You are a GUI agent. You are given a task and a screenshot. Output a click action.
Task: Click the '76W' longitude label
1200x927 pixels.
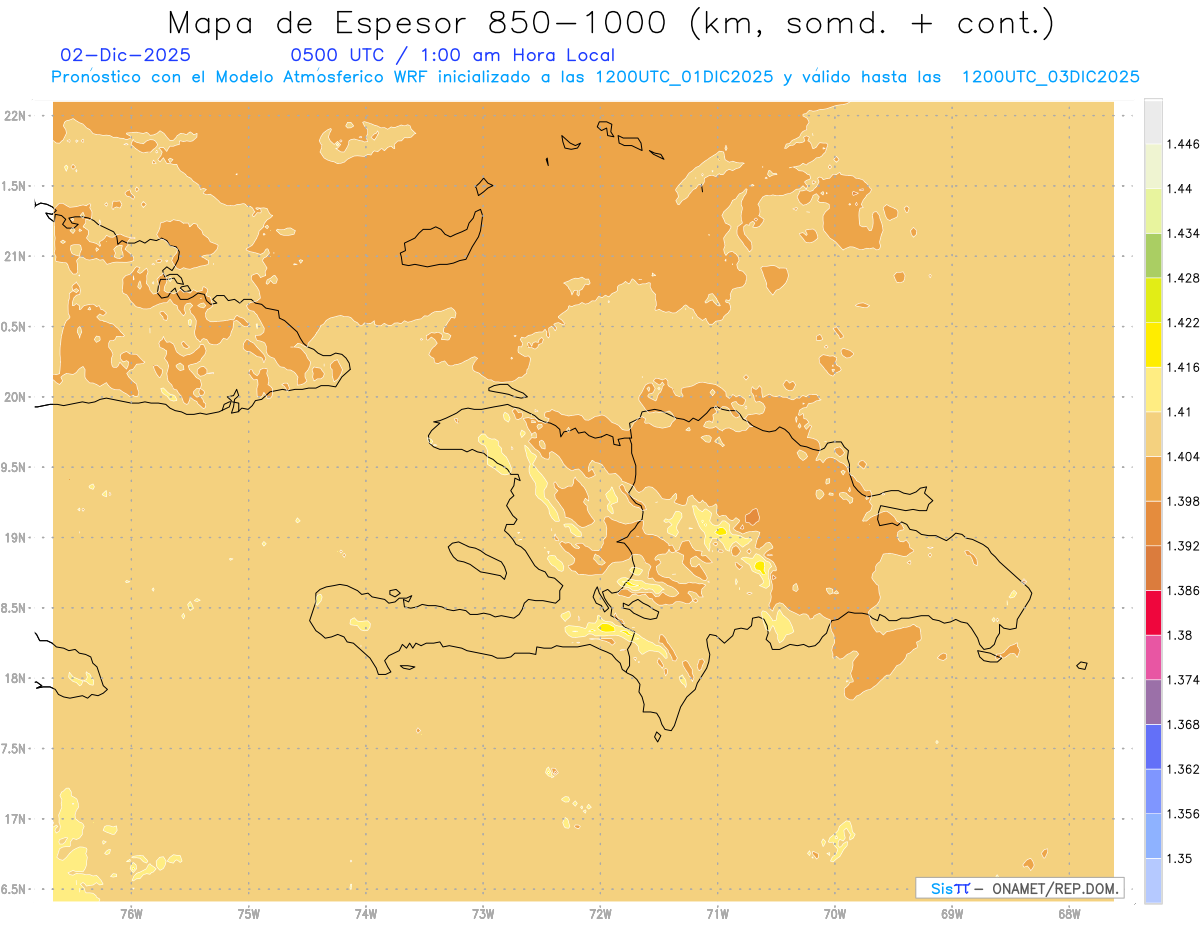coord(131,914)
